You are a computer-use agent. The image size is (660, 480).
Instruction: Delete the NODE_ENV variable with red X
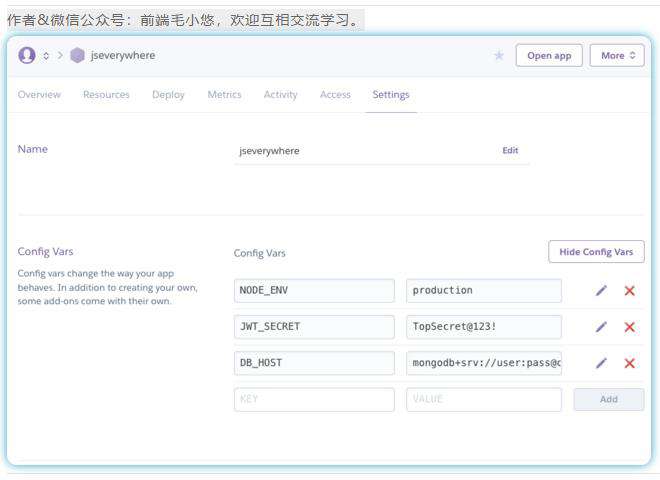[630, 291]
